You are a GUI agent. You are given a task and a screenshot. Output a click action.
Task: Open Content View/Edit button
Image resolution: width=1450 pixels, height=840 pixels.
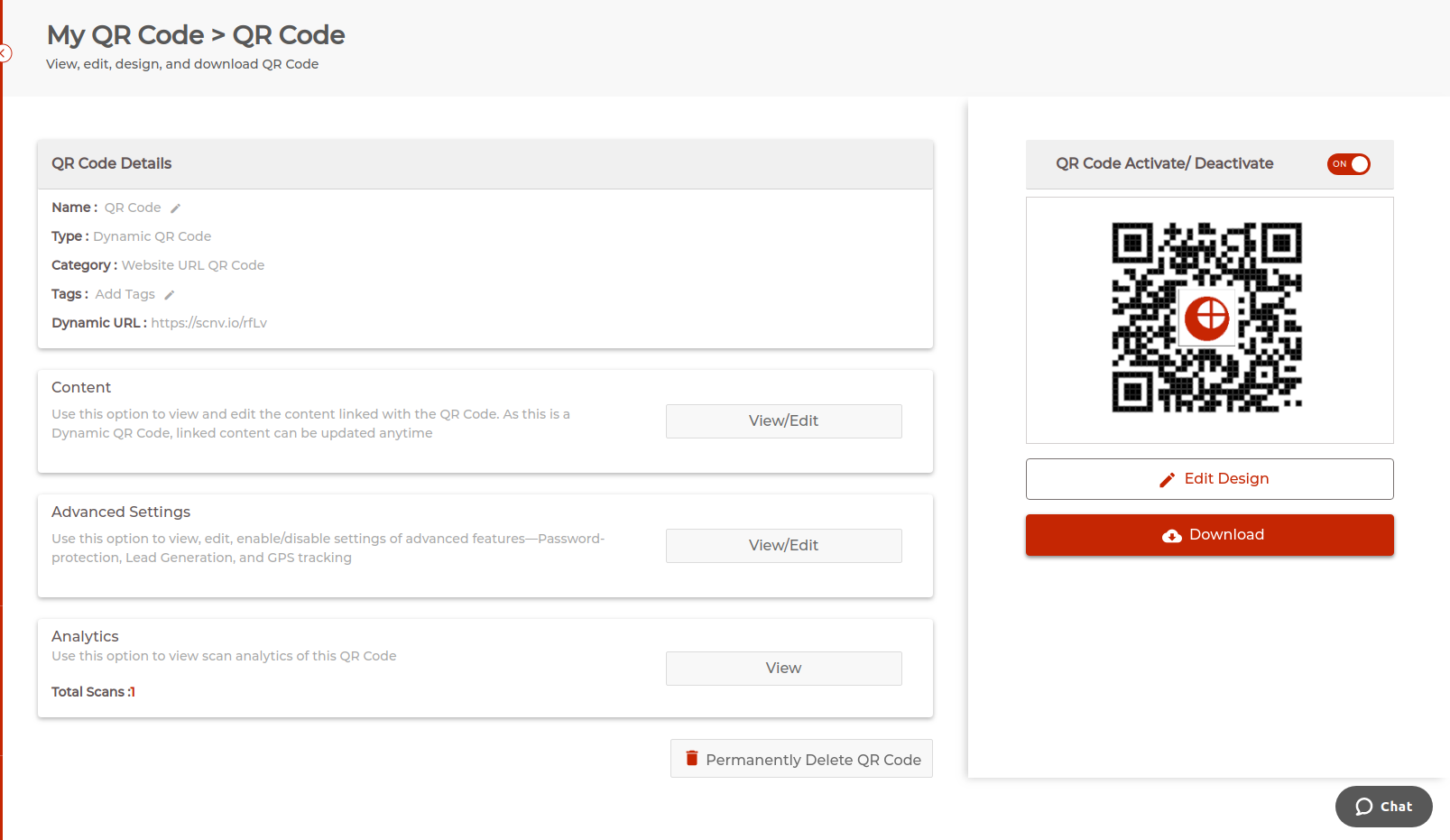point(784,421)
